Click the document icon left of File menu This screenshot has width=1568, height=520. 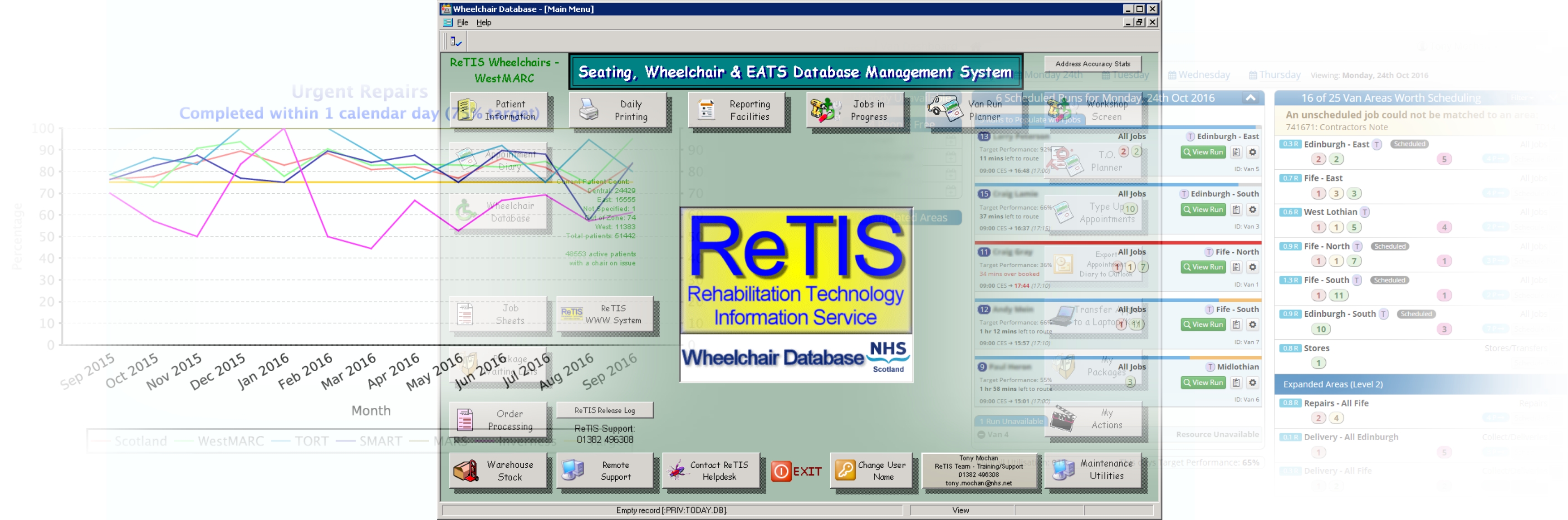(x=448, y=23)
